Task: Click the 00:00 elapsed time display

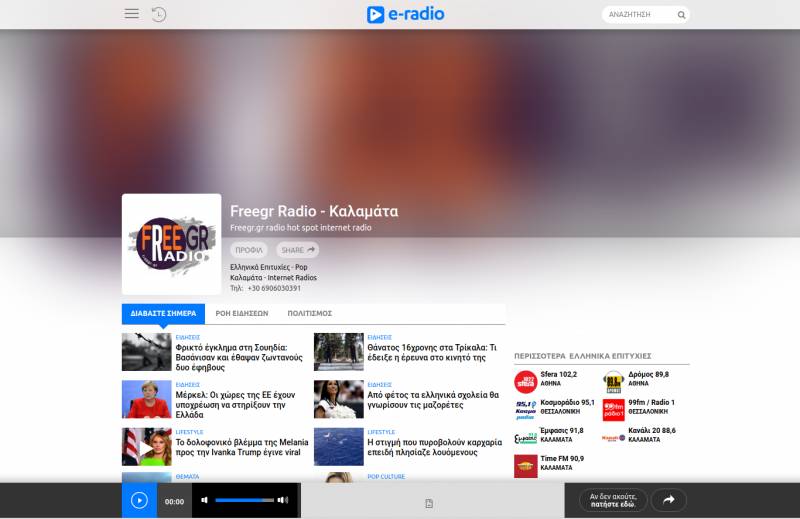Action: pos(174,502)
